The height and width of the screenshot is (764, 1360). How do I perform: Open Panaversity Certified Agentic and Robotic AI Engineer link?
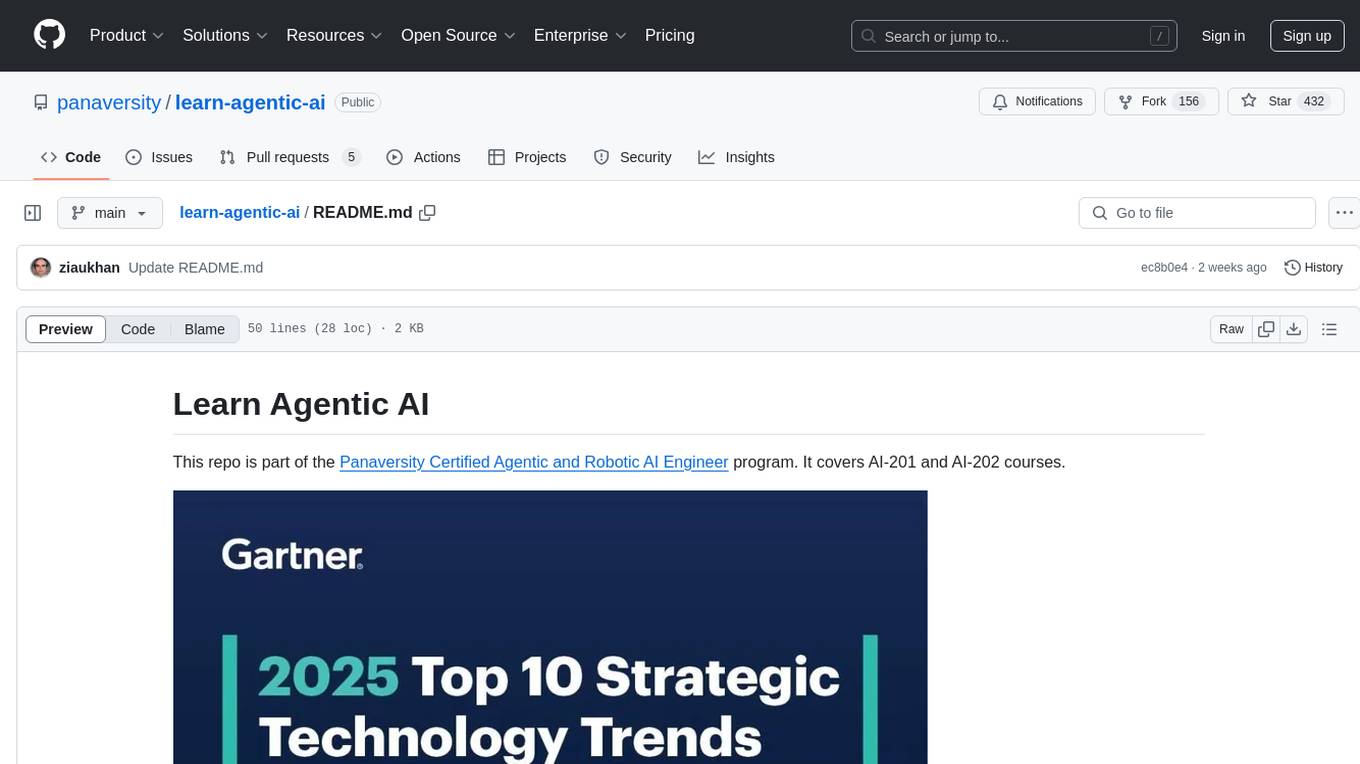click(x=534, y=462)
